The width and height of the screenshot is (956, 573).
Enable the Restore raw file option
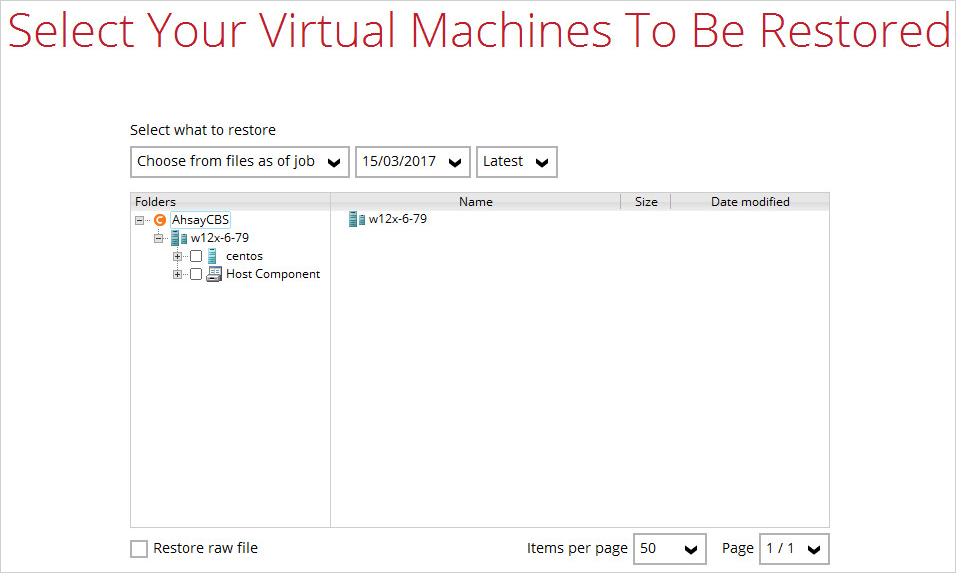[139, 549]
